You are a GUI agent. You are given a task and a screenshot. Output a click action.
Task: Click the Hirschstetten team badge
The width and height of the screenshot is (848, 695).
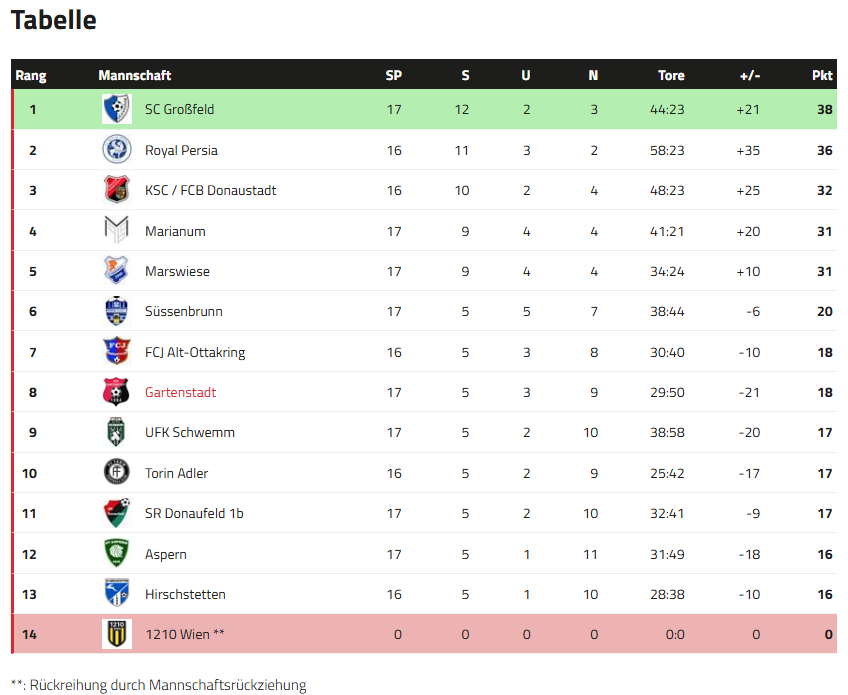pyautogui.click(x=116, y=594)
